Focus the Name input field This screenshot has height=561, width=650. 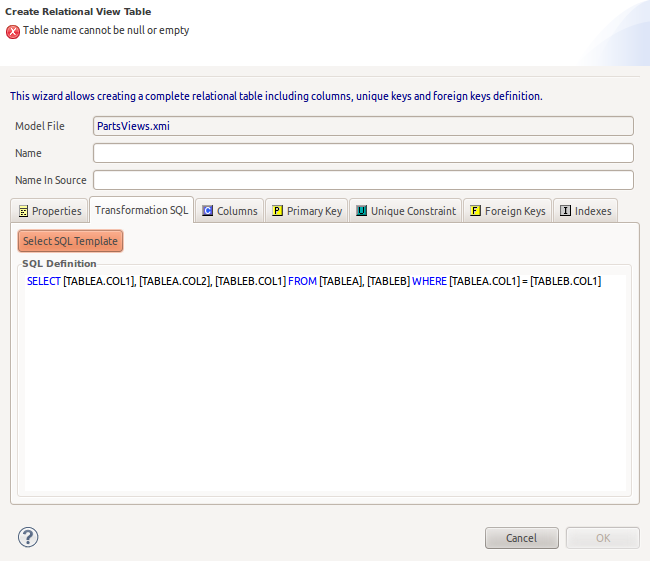click(363, 153)
